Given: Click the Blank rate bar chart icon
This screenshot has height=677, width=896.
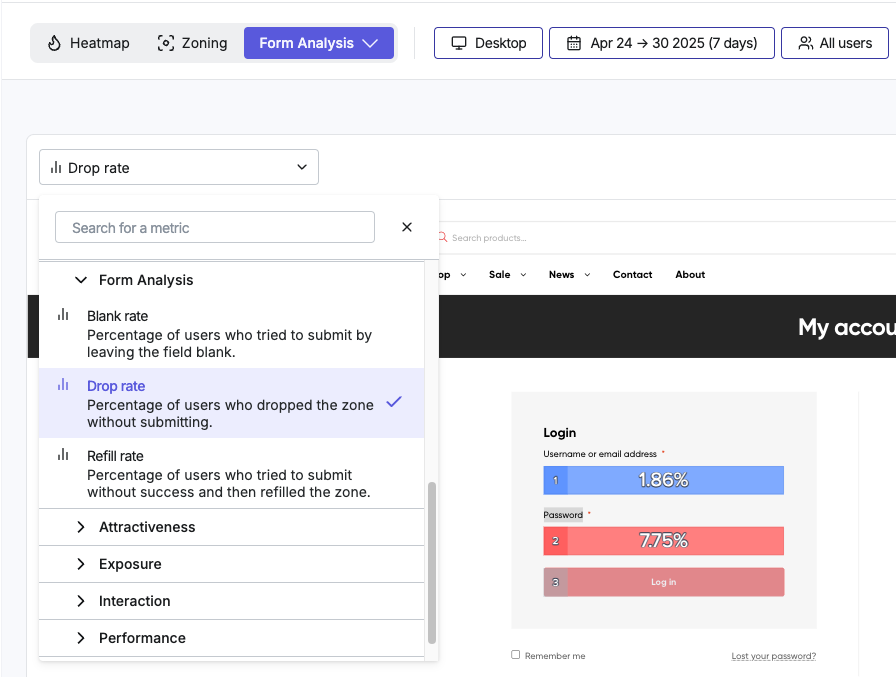Looking at the screenshot, I should [63, 315].
